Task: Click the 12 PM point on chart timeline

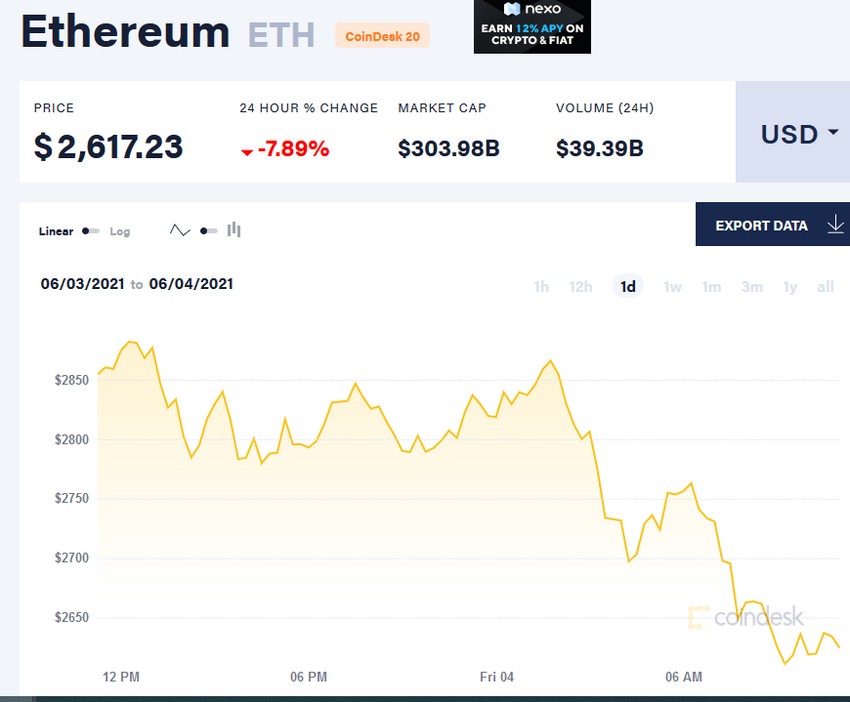Action: [121, 677]
